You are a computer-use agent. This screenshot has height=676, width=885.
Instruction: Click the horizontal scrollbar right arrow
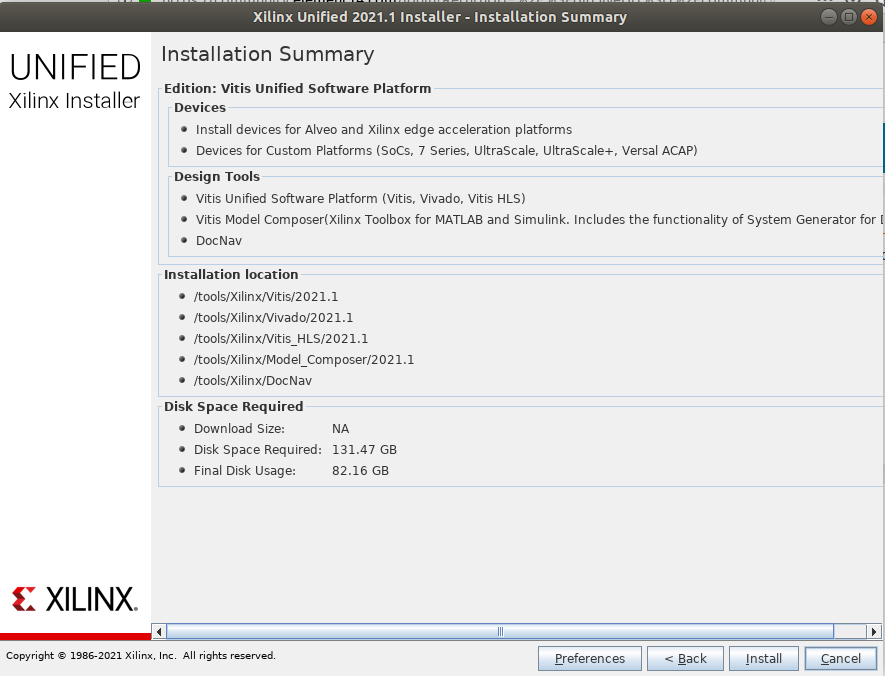(874, 631)
